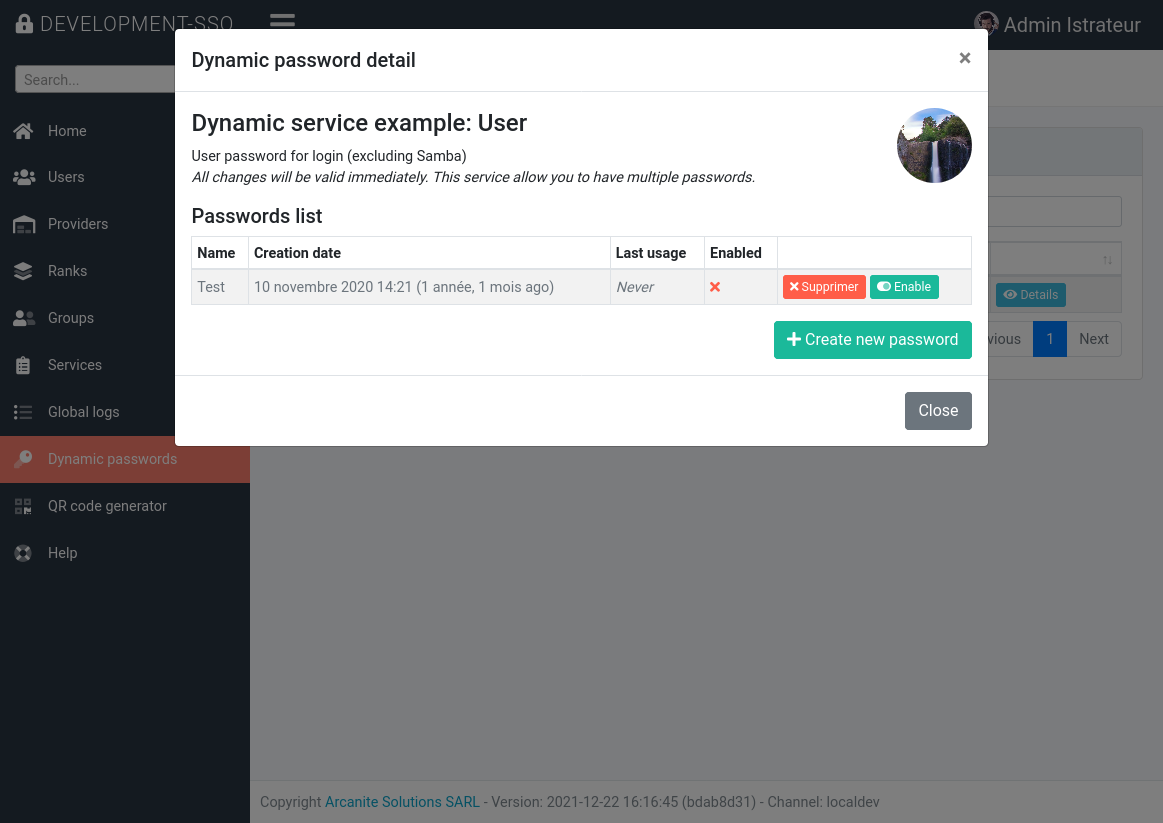
Task: Open Global logs list icon
Action: pyautogui.click(x=23, y=412)
